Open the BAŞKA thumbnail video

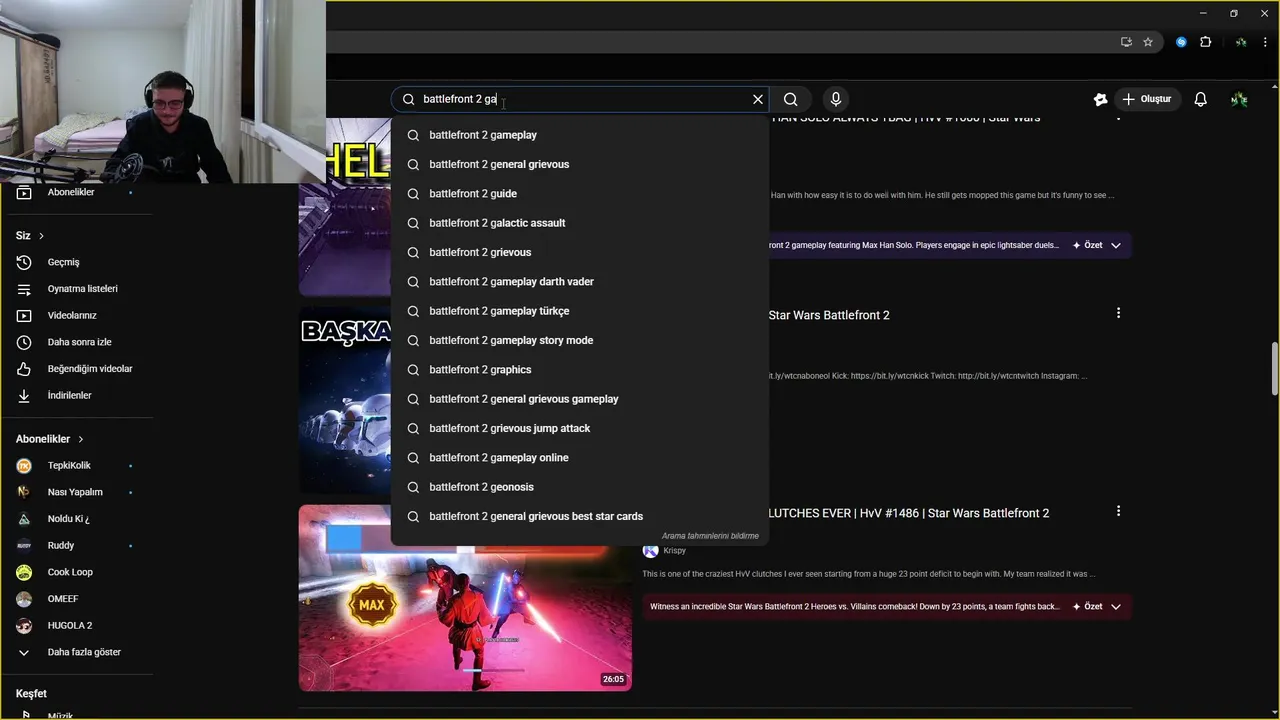coord(345,400)
